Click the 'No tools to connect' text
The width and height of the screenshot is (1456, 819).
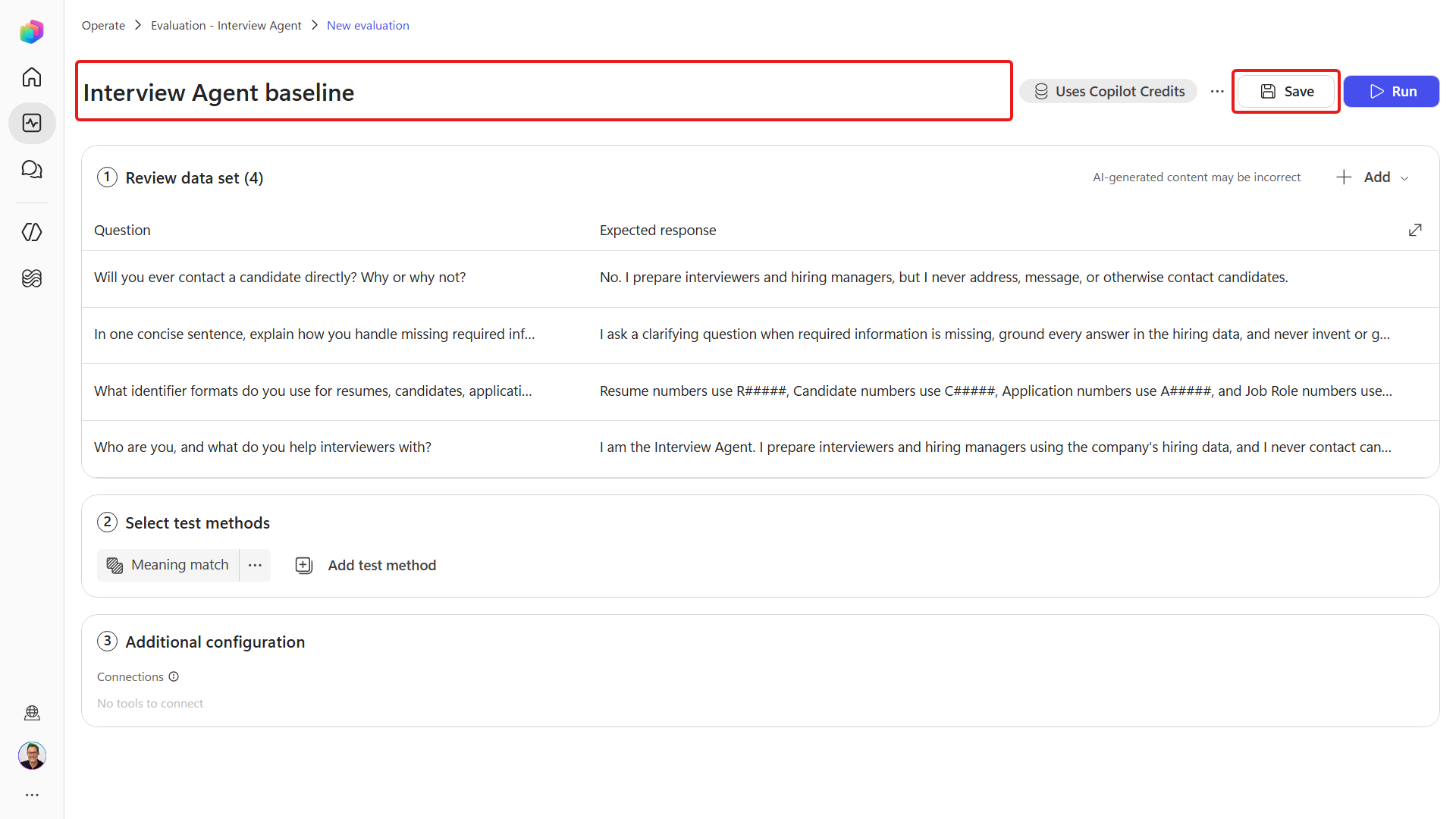click(150, 703)
